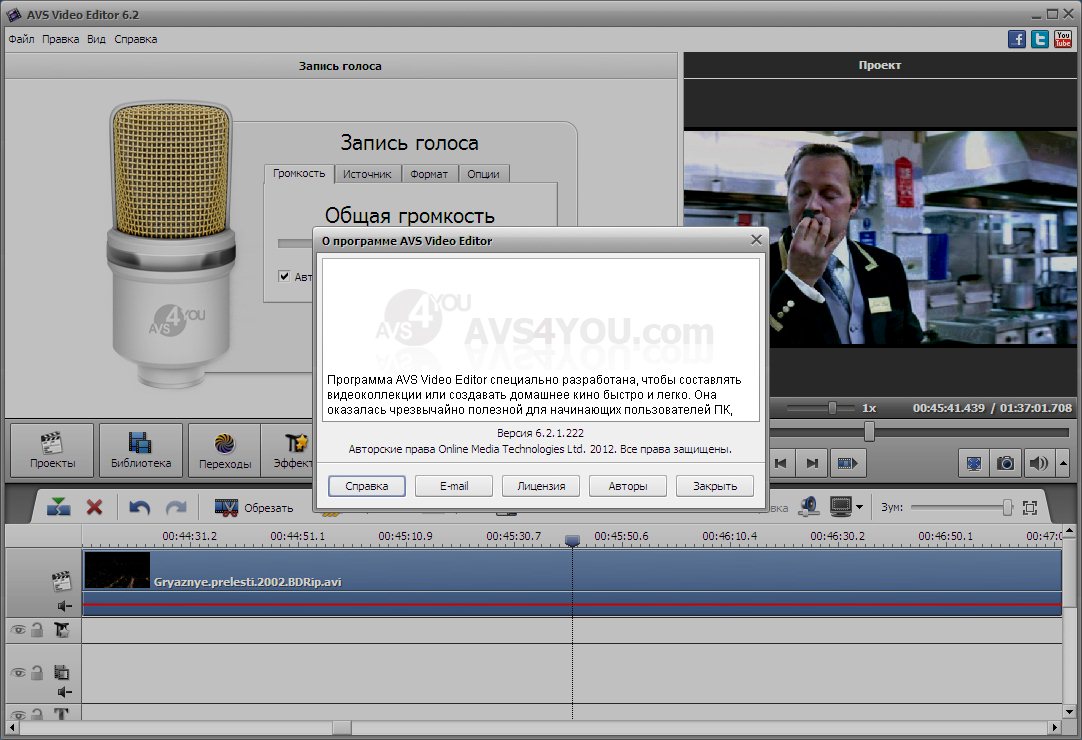Toggle lock on the video effects track

37,630
